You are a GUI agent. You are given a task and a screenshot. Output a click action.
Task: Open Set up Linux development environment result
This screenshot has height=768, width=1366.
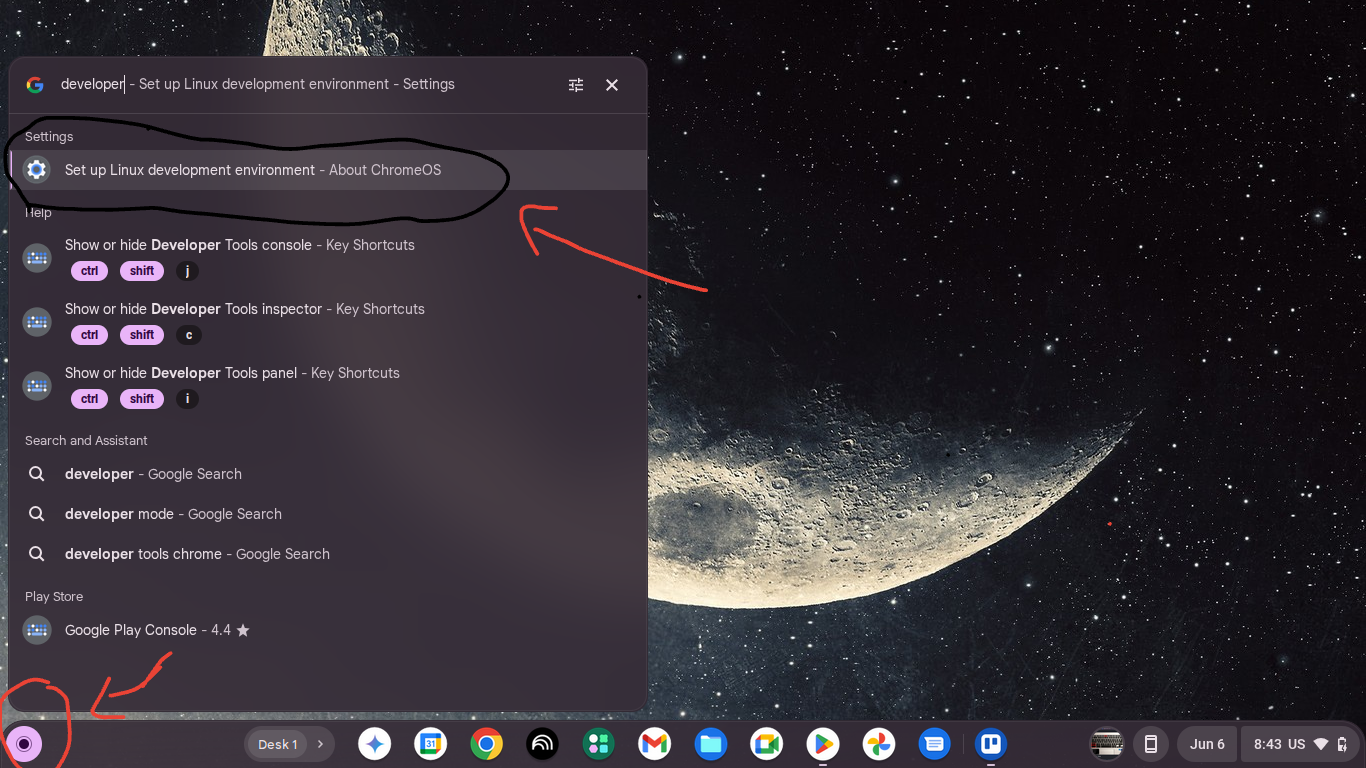pos(328,170)
